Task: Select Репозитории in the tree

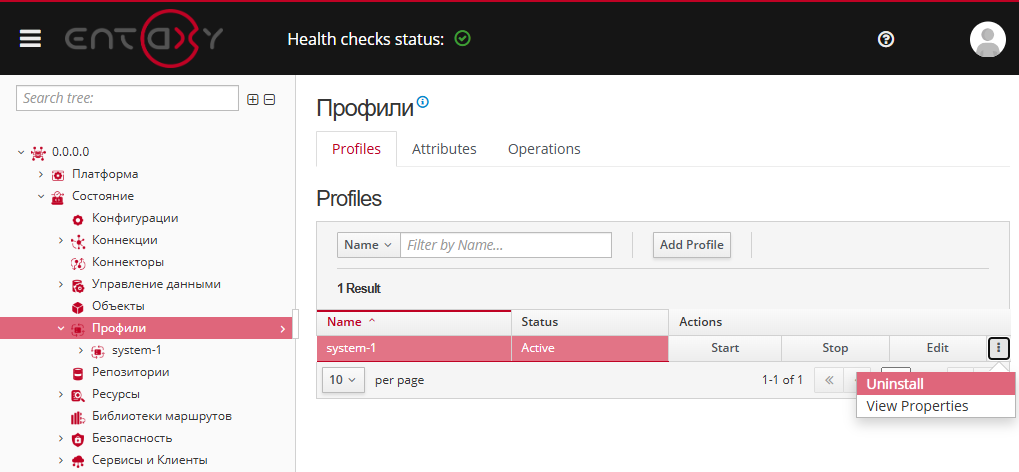Action: click(131, 373)
